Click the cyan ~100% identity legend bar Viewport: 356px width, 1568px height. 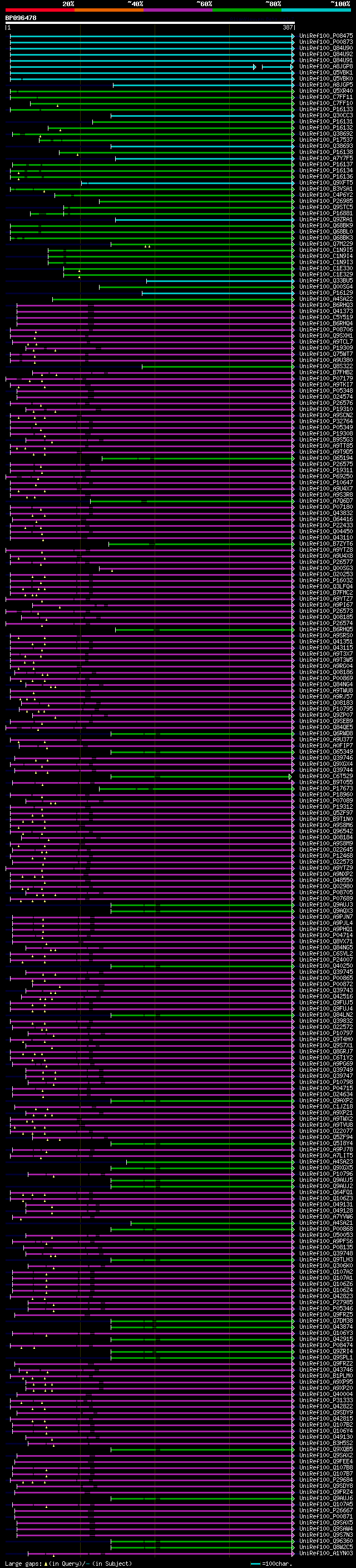317,10
